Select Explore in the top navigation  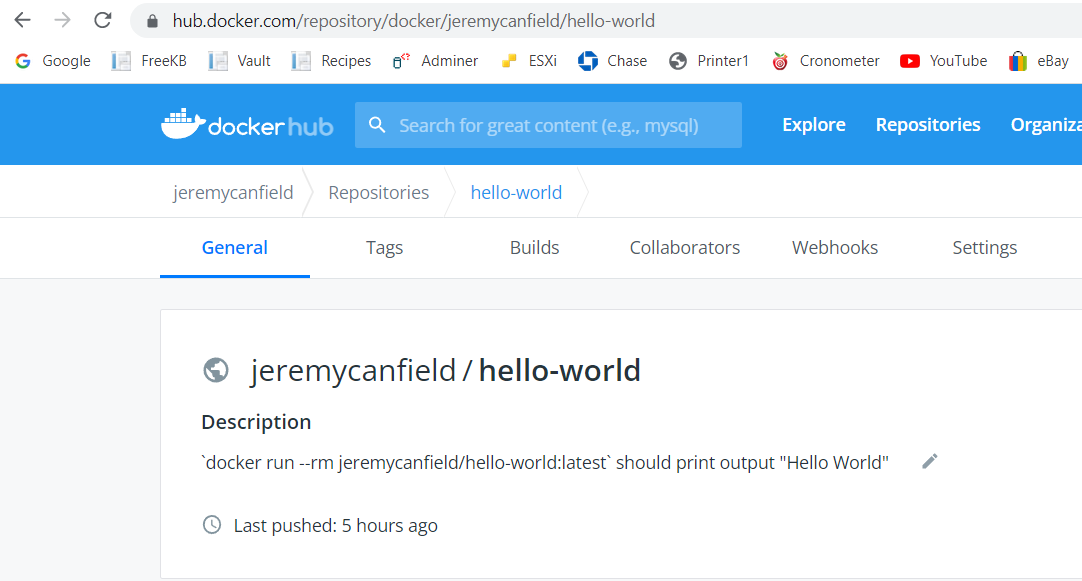click(x=814, y=125)
